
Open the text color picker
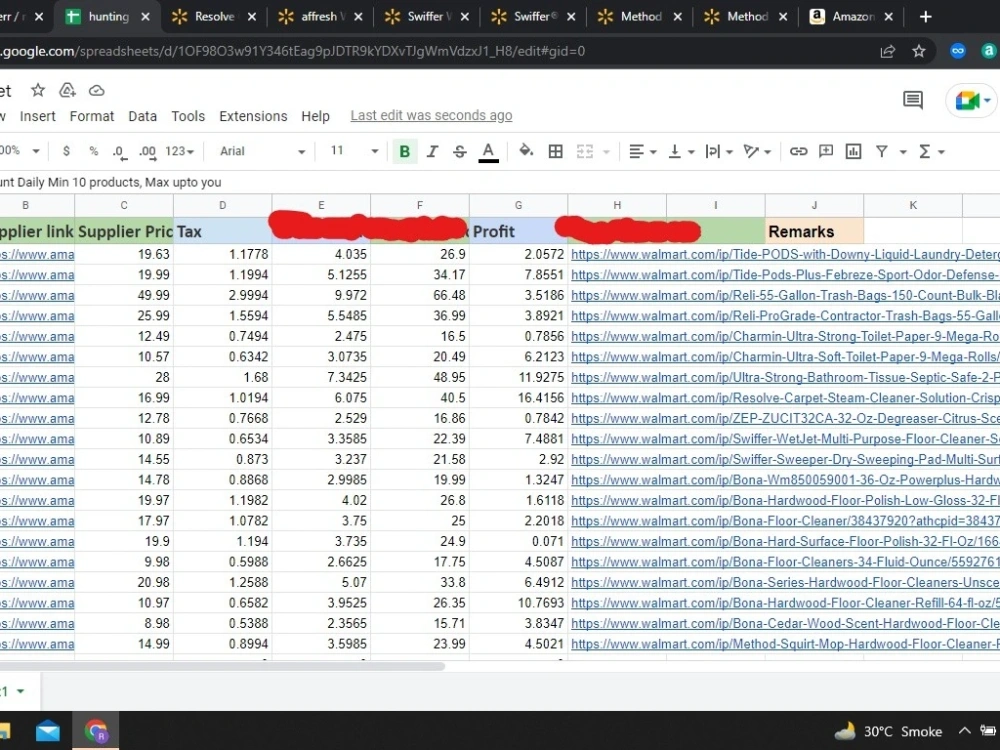[486, 151]
